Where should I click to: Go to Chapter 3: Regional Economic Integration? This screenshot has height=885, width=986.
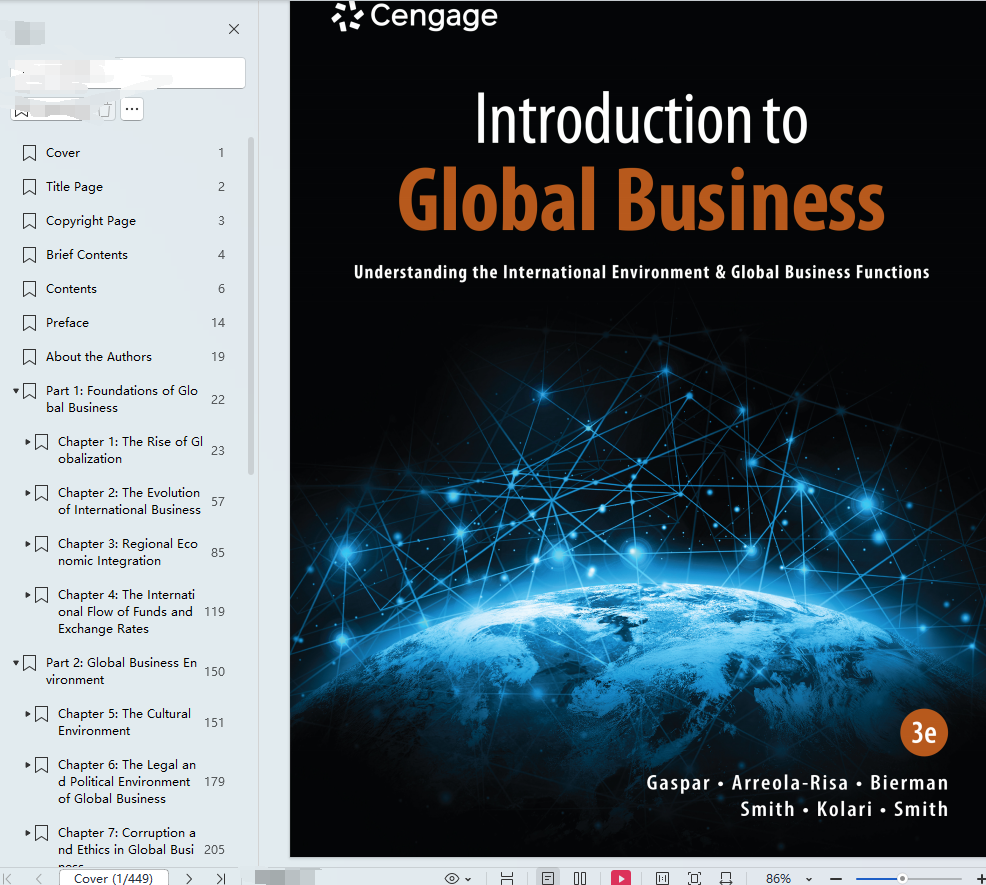(x=128, y=552)
